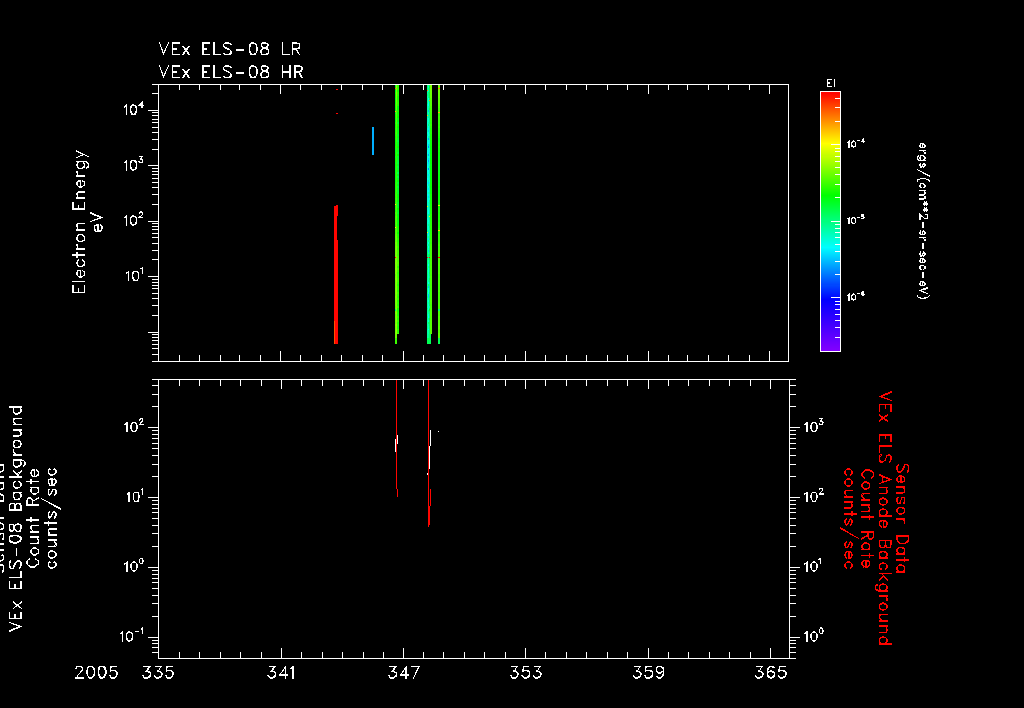Click the x-axis label 347
The width and height of the screenshot is (1024, 708).
pos(403,673)
